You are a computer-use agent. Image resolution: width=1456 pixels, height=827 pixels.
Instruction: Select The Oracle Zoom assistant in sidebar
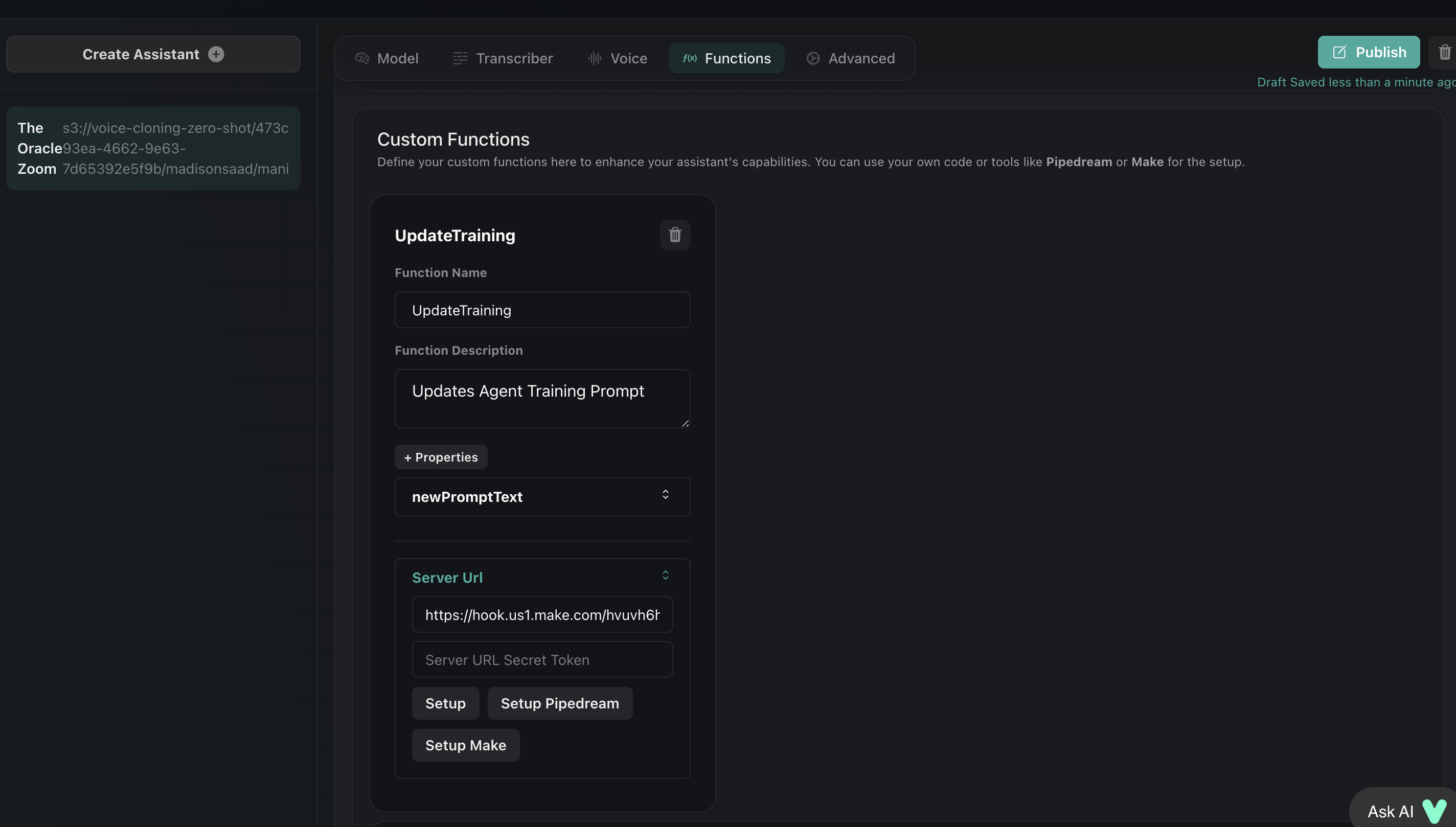[x=153, y=148]
